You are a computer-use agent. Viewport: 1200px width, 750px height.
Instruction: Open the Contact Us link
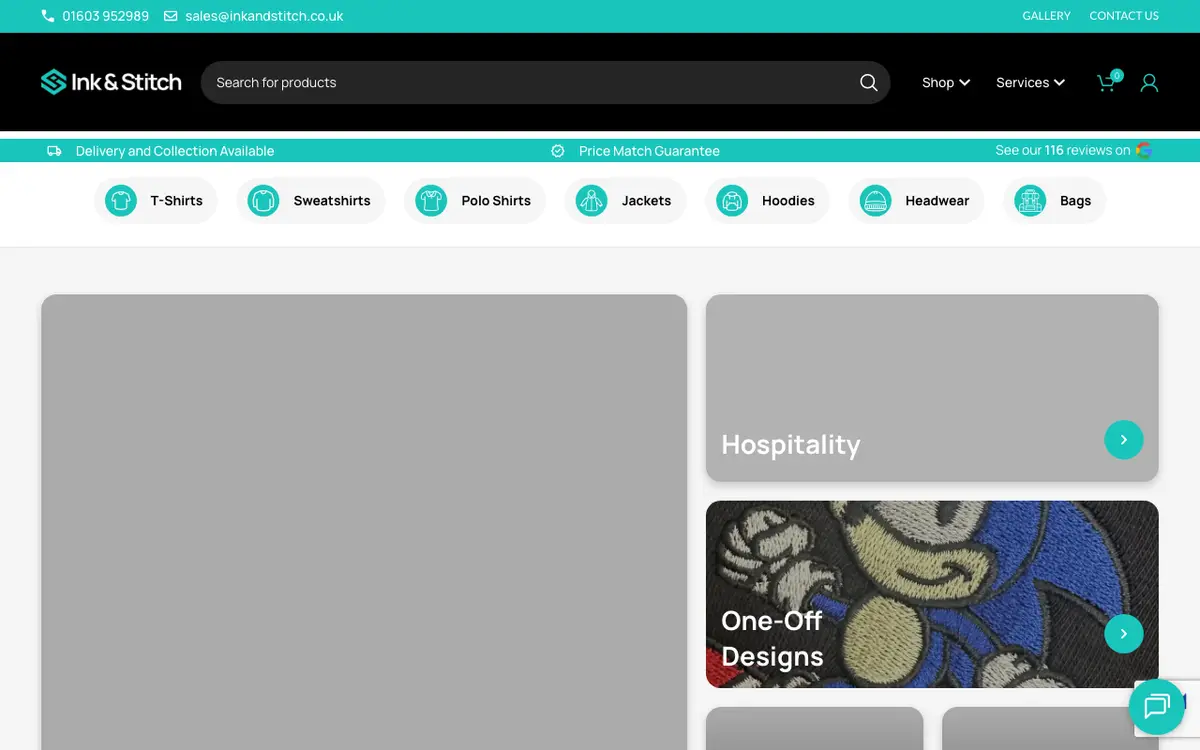click(1124, 16)
